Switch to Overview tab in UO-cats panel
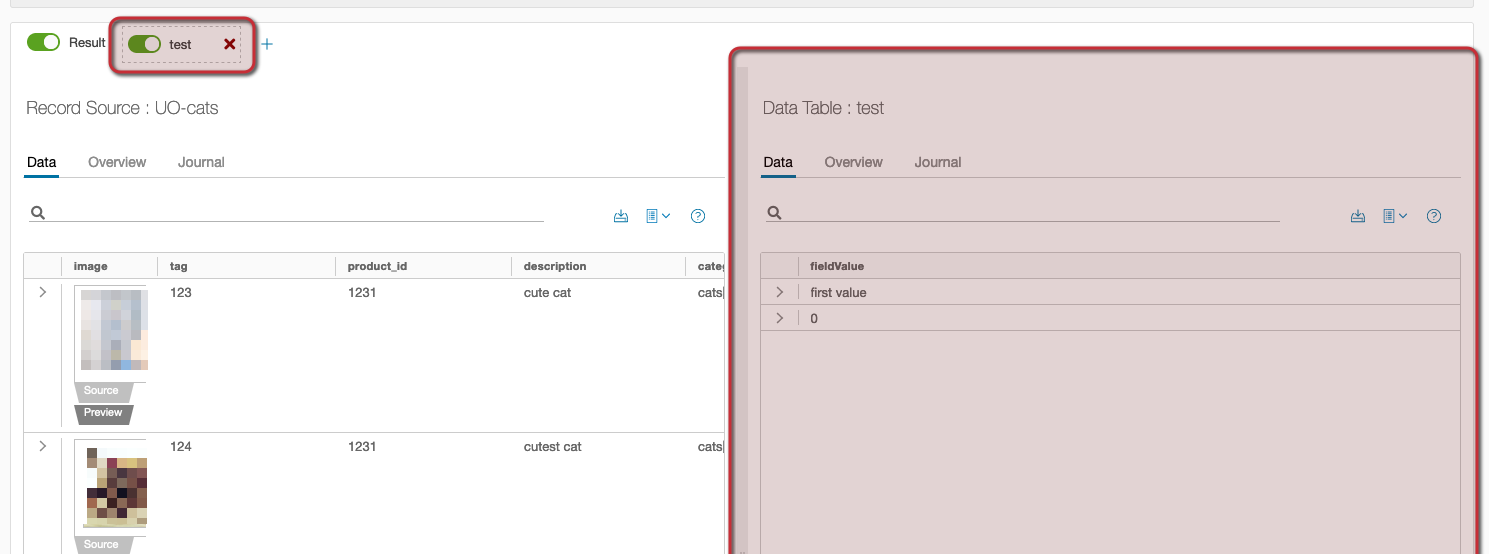 point(117,162)
